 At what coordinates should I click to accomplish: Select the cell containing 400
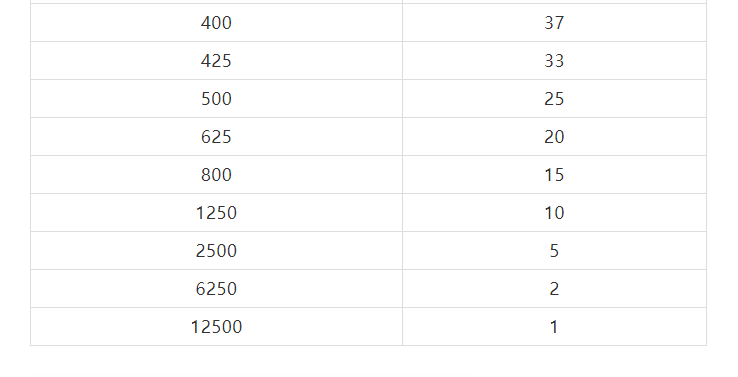click(217, 23)
